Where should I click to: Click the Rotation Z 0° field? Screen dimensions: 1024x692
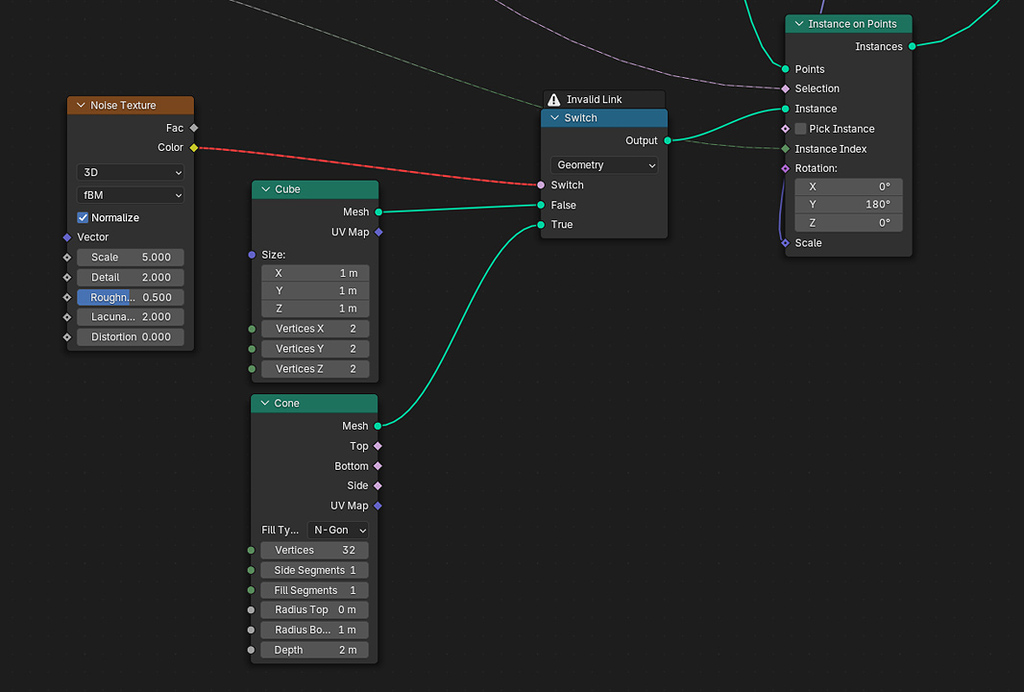pyautogui.click(x=849, y=223)
